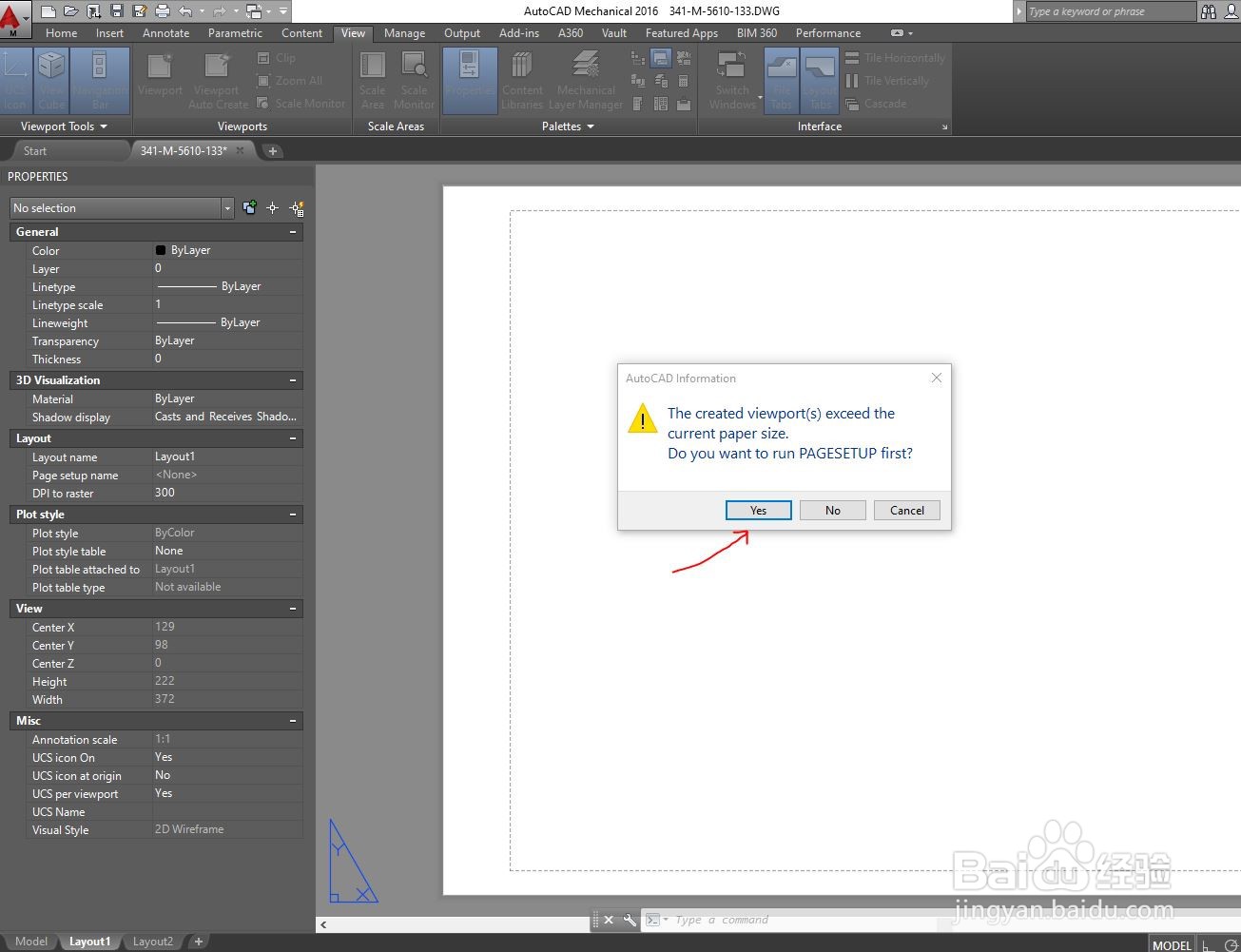The width and height of the screenshot is (1241, 952).
Task: Collapse the Plot style section
Action: (293, 515)
